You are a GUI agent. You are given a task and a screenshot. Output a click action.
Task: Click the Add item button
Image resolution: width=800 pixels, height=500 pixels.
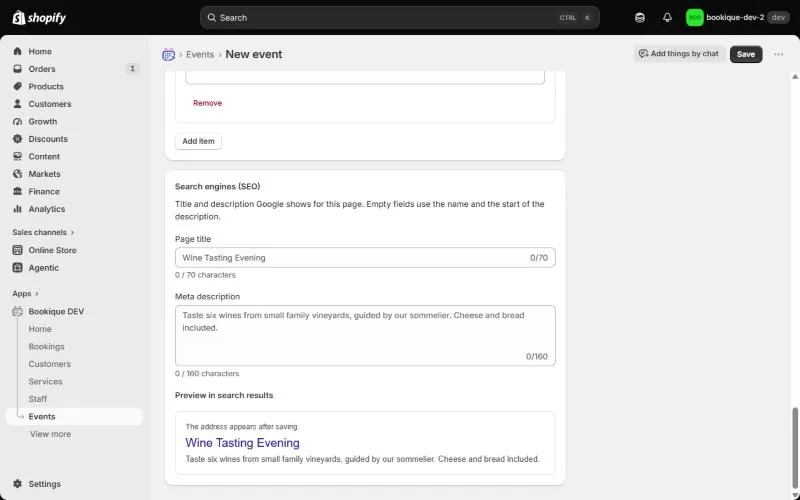click(198, 141)
